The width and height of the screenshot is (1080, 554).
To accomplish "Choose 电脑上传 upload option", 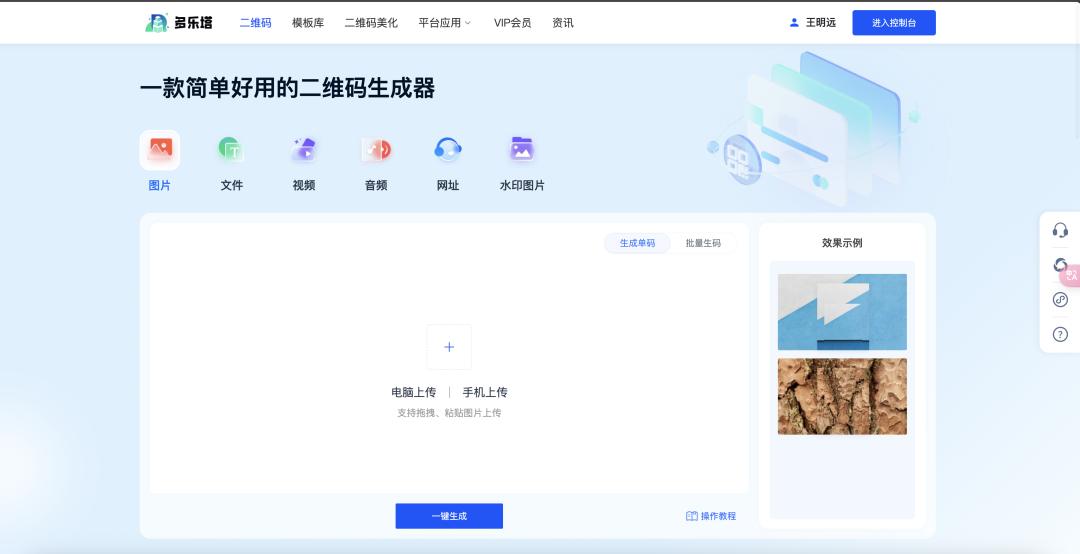I will pos(413,392).
